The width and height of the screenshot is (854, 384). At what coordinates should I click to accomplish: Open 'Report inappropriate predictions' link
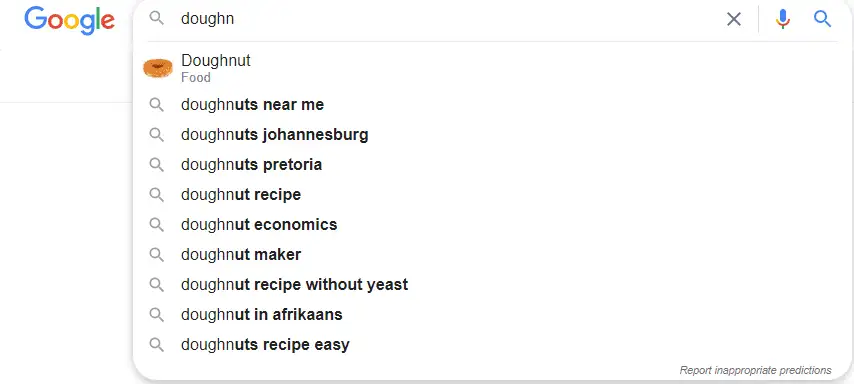(x=755, y=370)
